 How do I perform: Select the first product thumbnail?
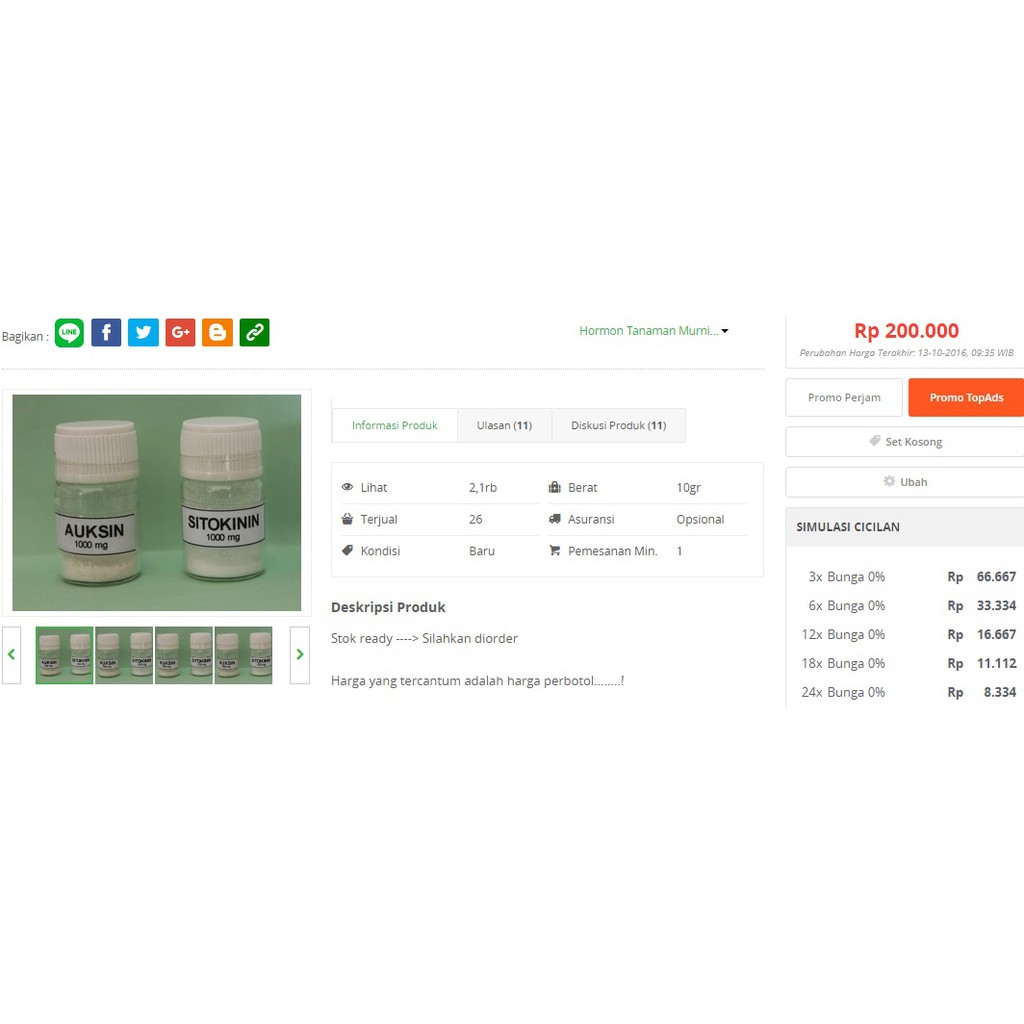pyautogui.click(x=65, y=655)
